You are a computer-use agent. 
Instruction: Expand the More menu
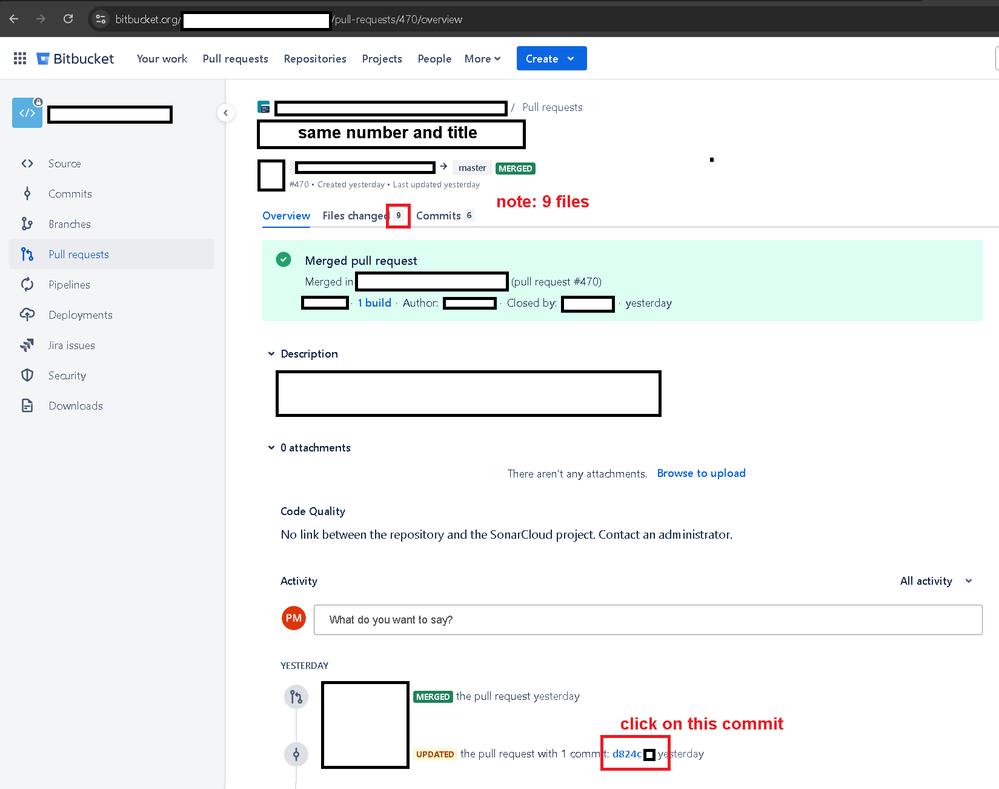[x=482, y=59]
